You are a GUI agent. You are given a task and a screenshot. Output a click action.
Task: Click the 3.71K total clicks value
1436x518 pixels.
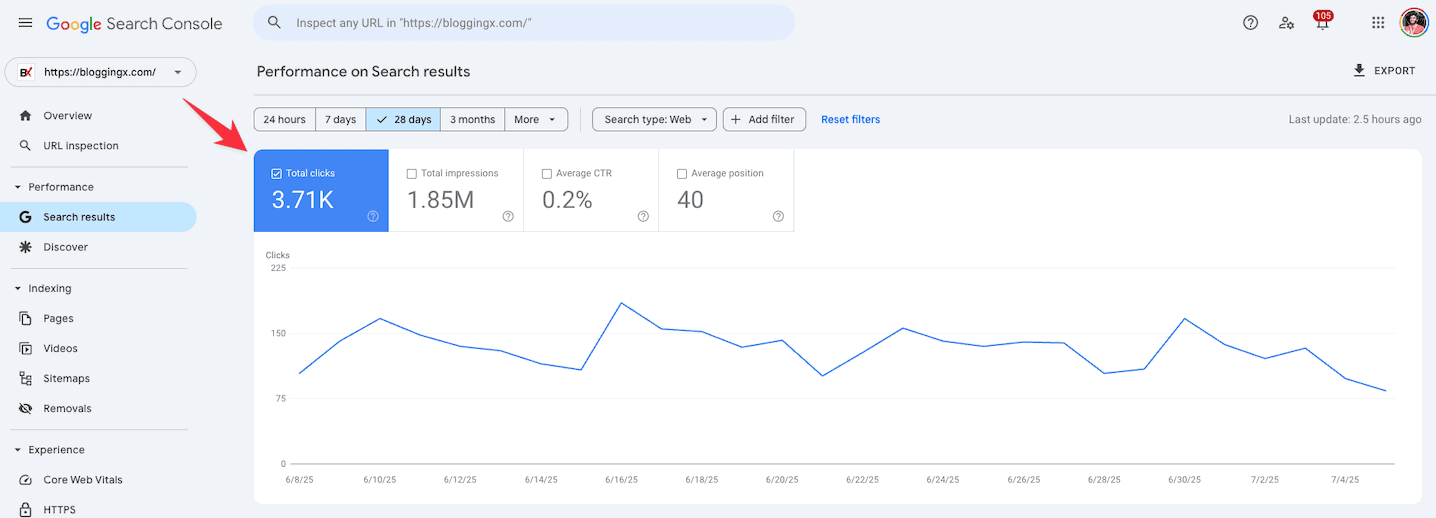pos(303,199)
